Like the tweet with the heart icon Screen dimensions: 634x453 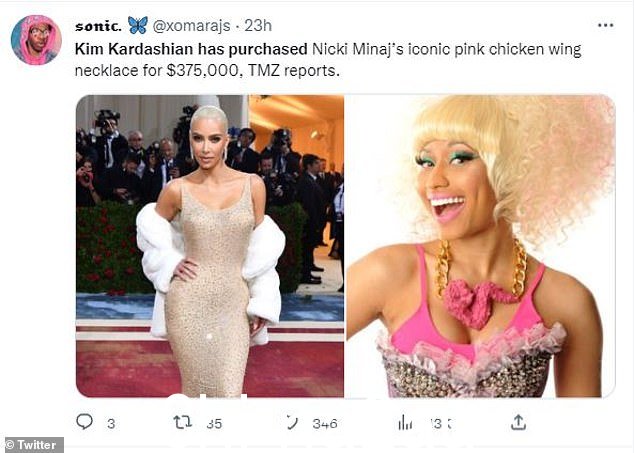pos(292,423)
